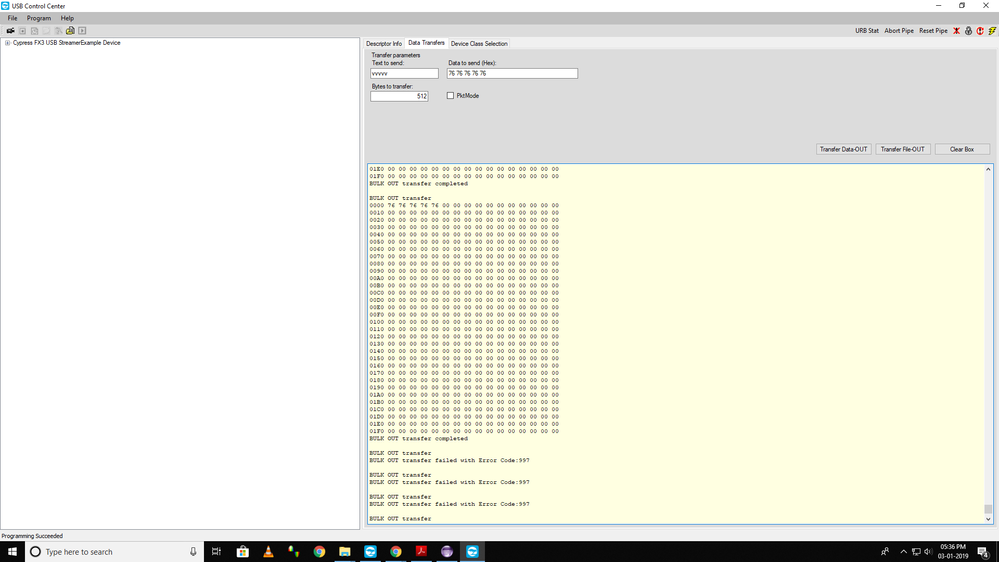Viewport: 999px width, 562px height.
Task: Open File Explorer from the taskbar
Action: (345, 552)
